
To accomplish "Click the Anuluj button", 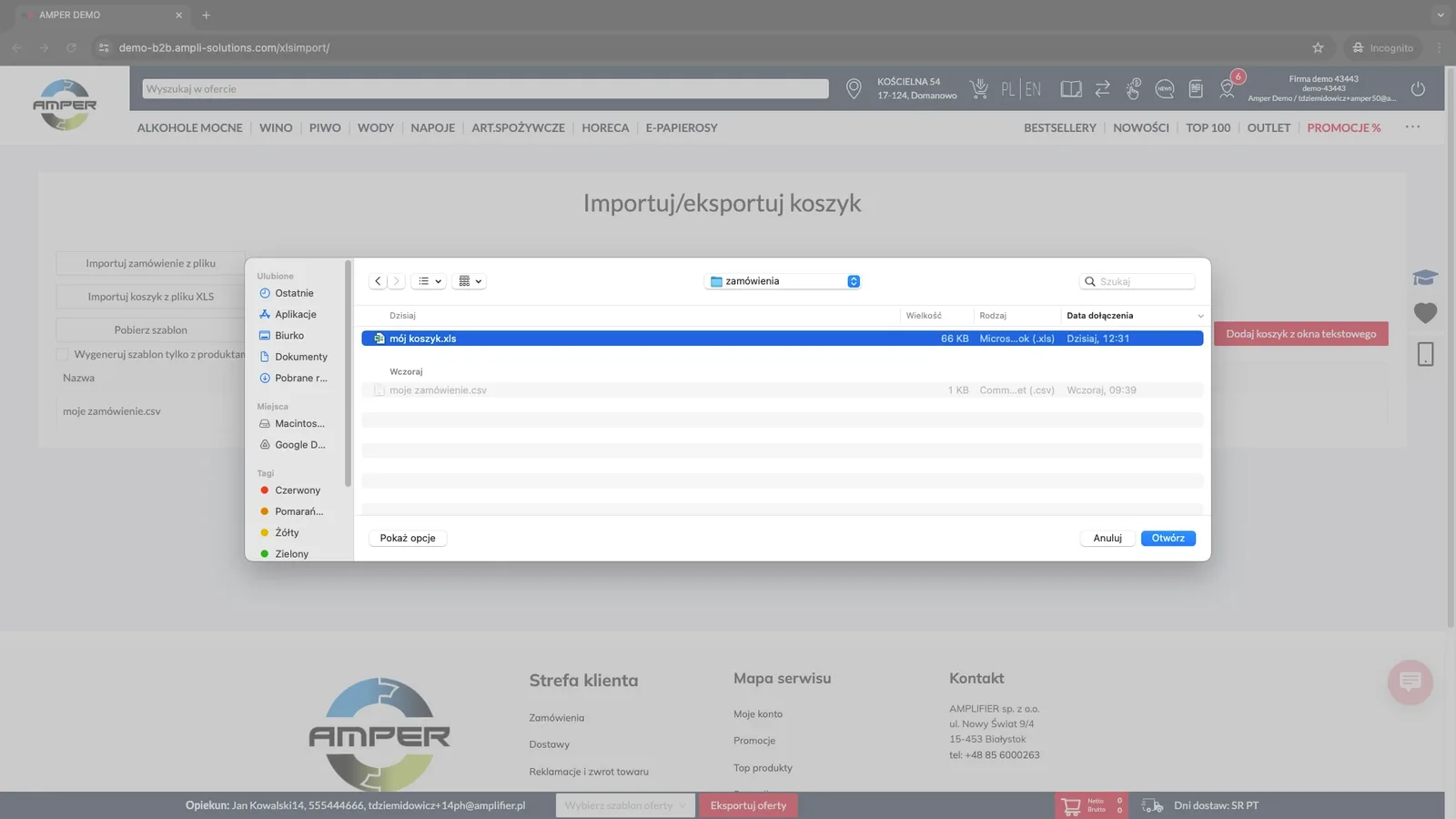I will [1107, 538].
